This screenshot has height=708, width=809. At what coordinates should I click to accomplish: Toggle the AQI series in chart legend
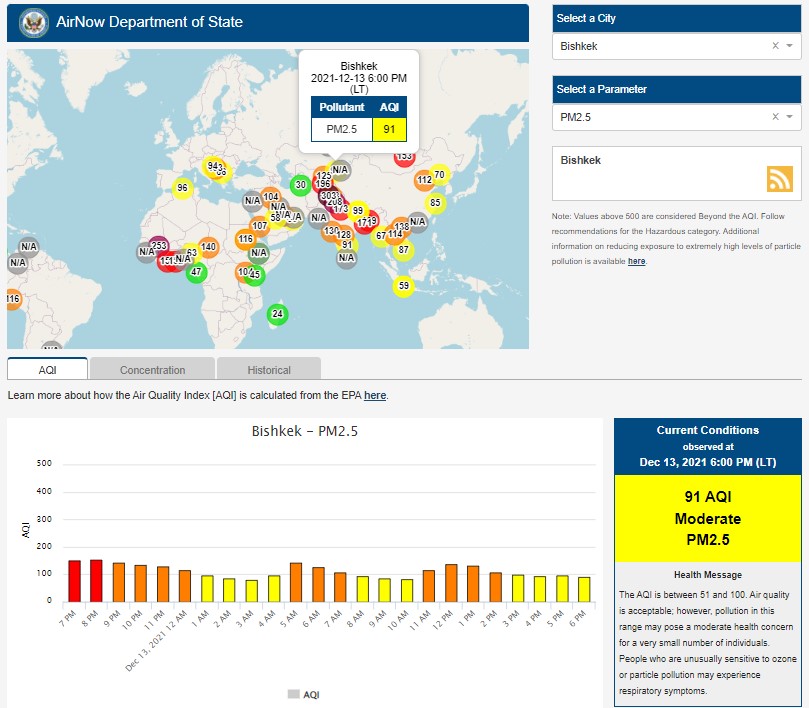coord(303,693)
